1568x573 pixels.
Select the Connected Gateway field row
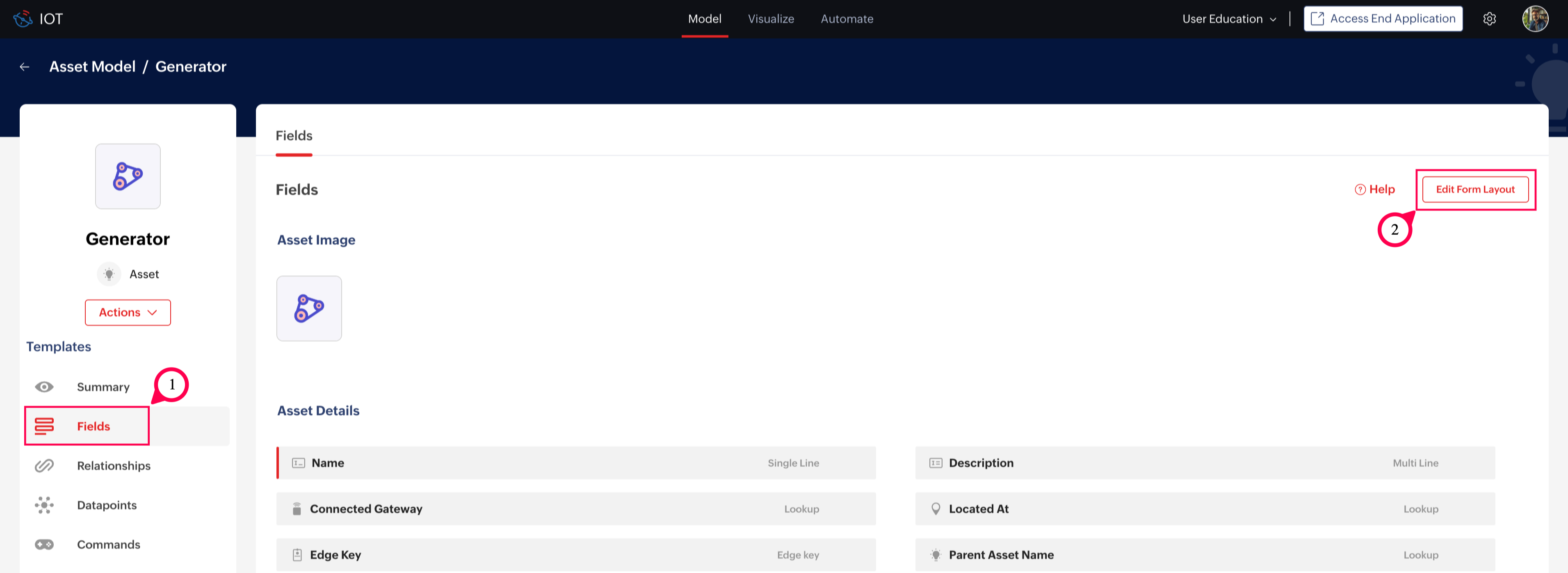[575, 509]
